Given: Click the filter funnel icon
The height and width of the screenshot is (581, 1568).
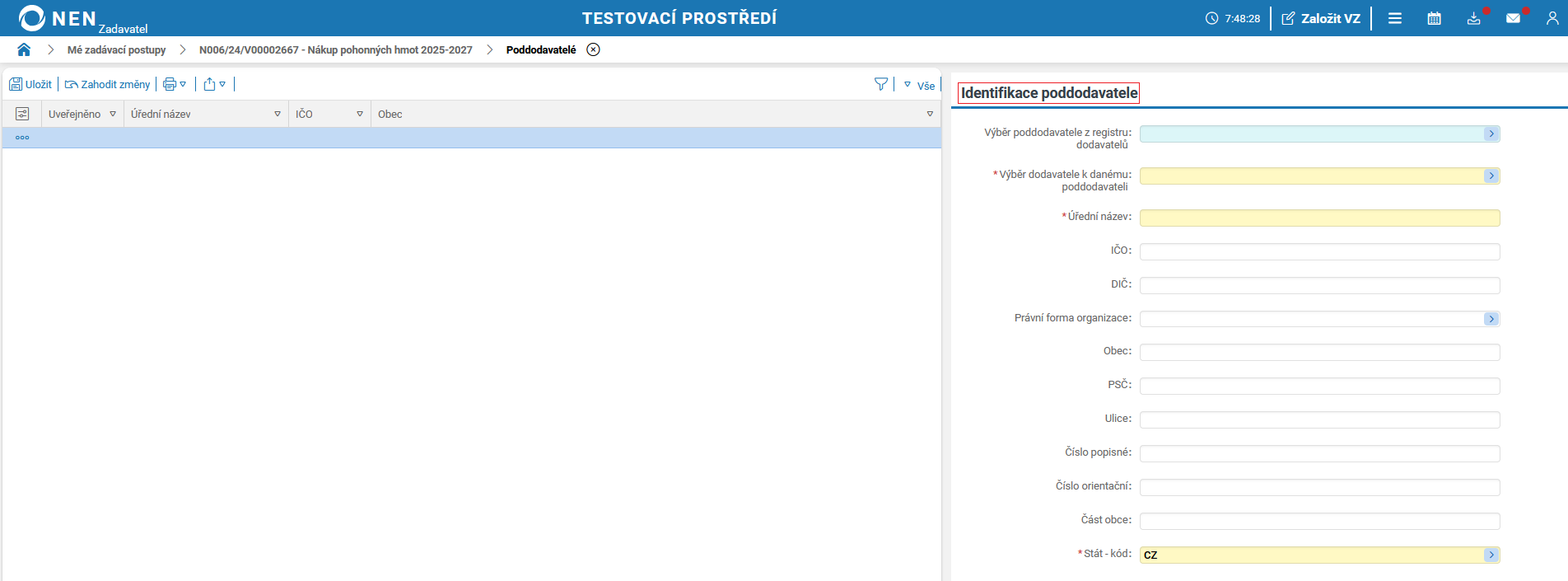Looking at the screenshot, I should click(881, 84).
